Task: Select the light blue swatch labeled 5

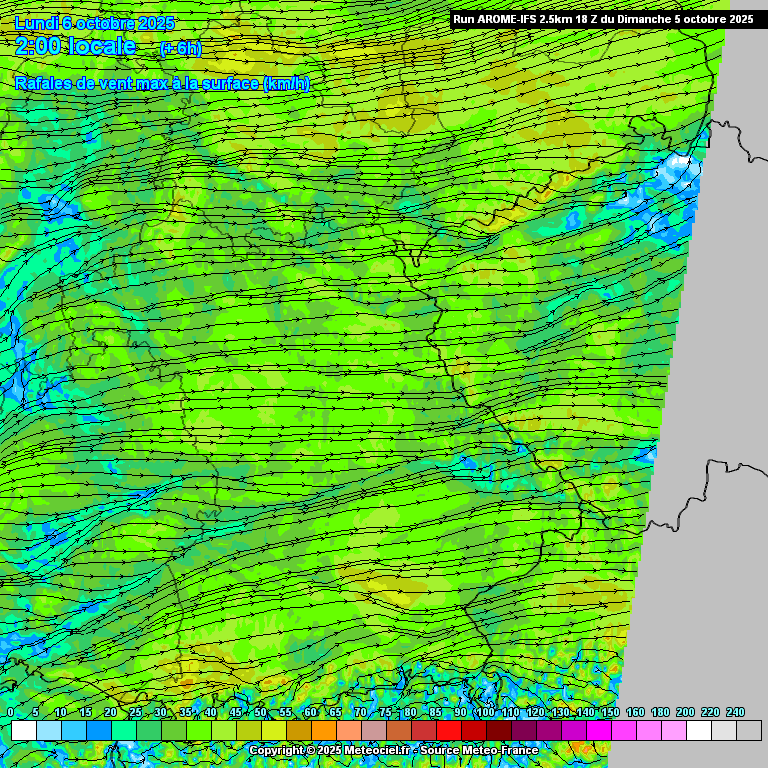Action: 48,731
